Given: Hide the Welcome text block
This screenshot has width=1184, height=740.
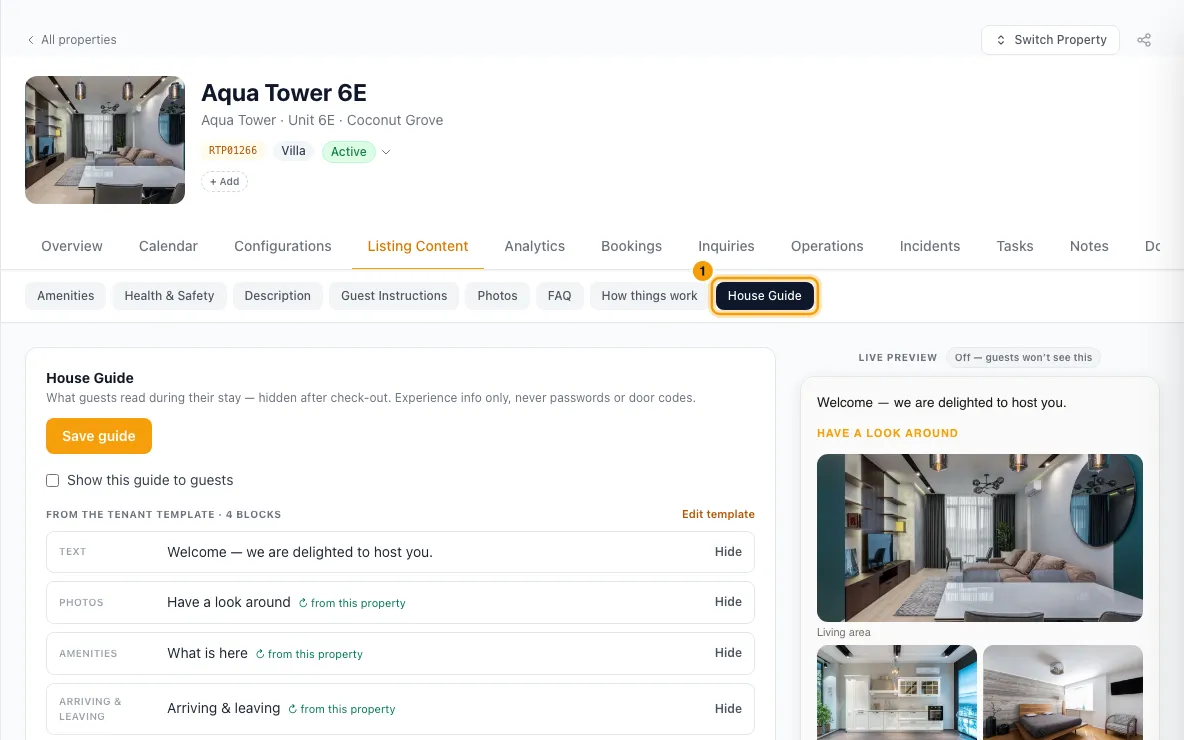Looking at the screenshot, I should [728, 552].
